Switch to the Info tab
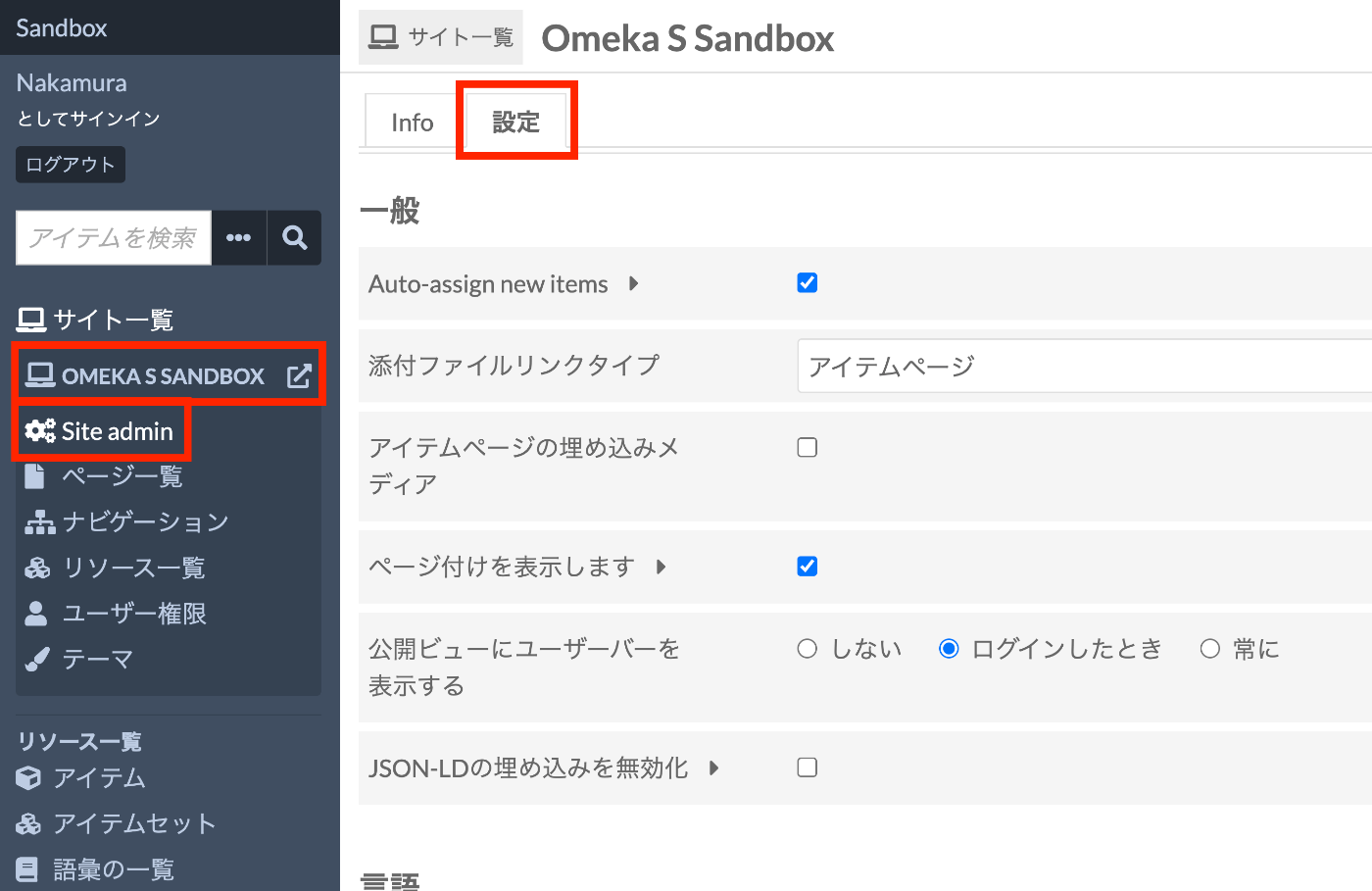This screenshot has height=891, width=1372. point(412,123)
